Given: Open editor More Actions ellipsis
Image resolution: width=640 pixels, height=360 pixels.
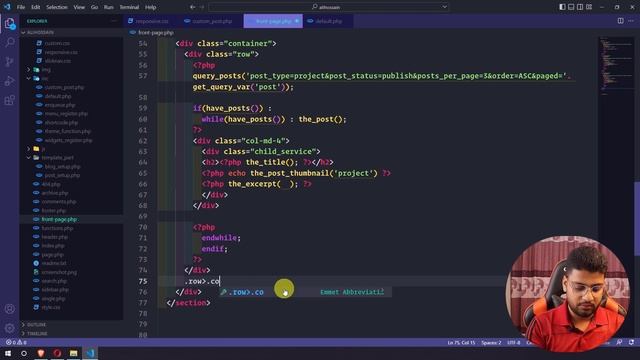Looking at the screenshot, I should (631, 21).
